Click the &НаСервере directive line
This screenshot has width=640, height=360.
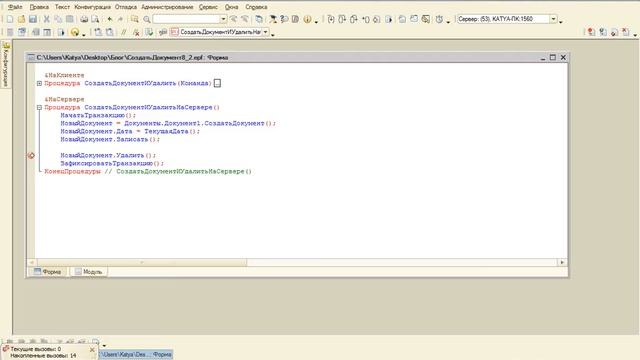point(64,99)
